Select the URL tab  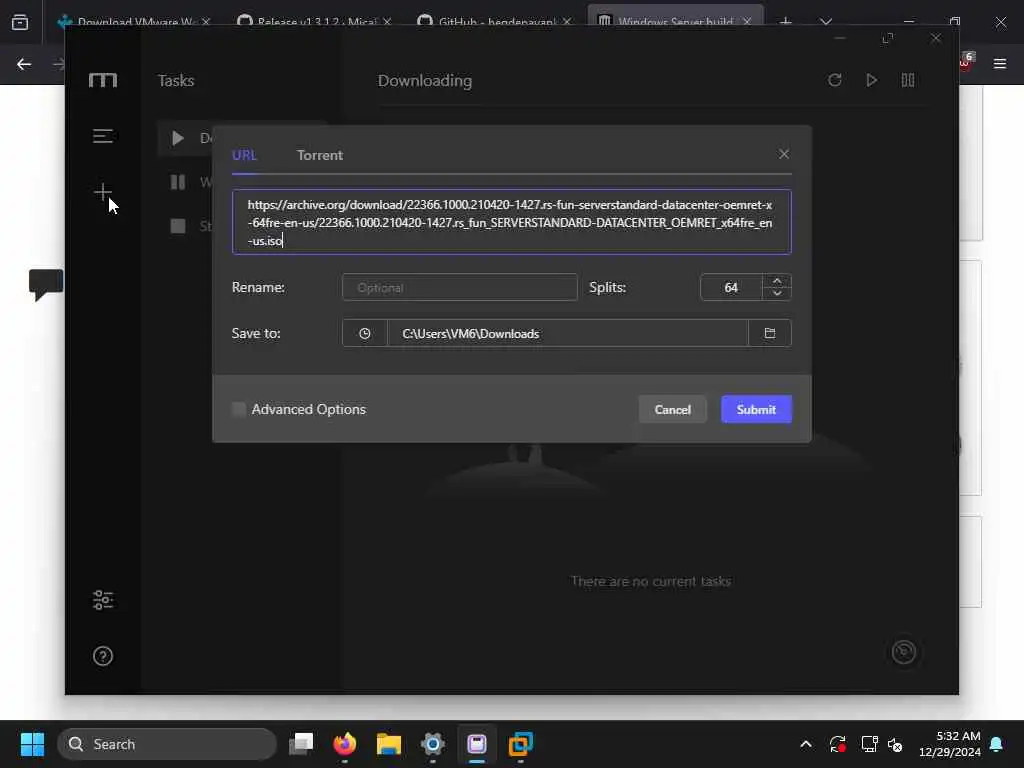pyautogui.click(x=244, y=155)
